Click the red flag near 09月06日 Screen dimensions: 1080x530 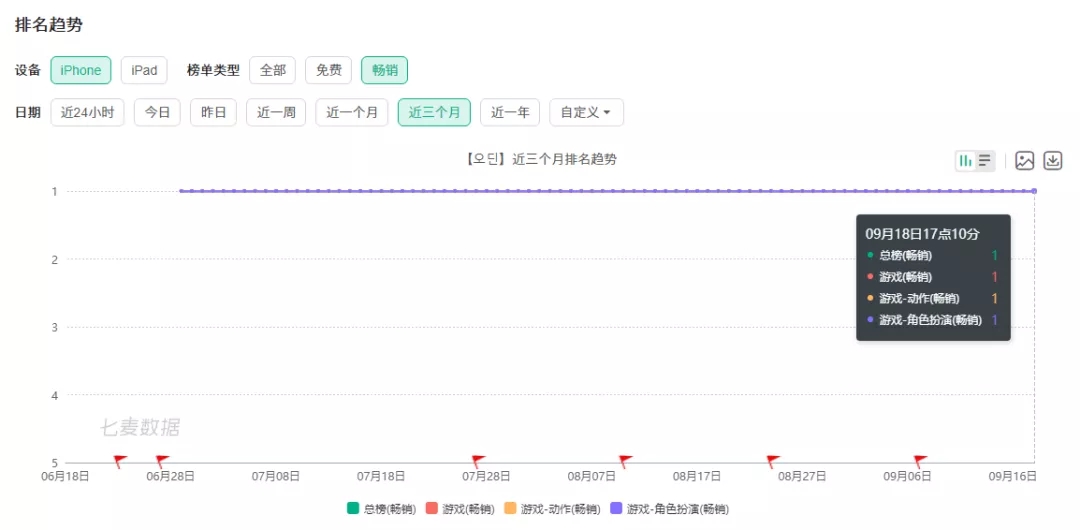920,461
